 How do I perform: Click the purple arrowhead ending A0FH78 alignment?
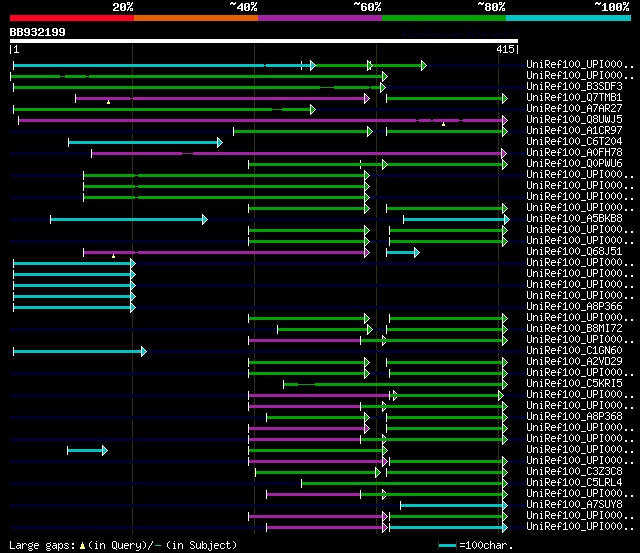[504, 153]
